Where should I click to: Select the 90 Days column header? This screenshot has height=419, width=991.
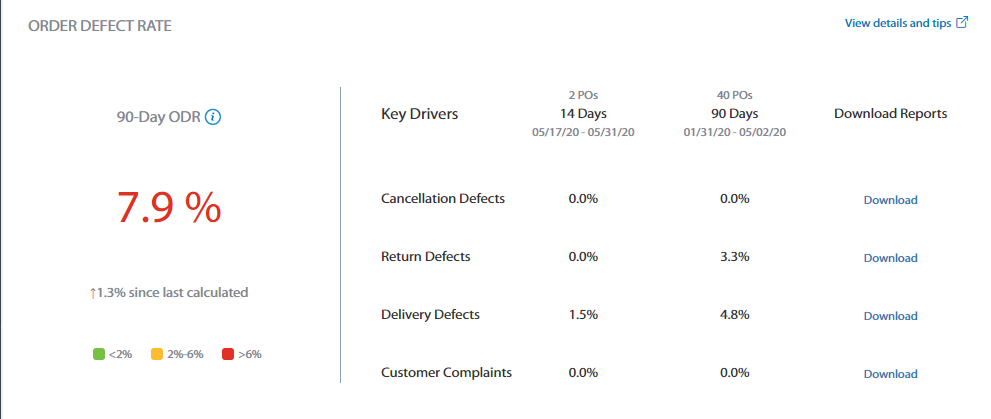point(734,114)
